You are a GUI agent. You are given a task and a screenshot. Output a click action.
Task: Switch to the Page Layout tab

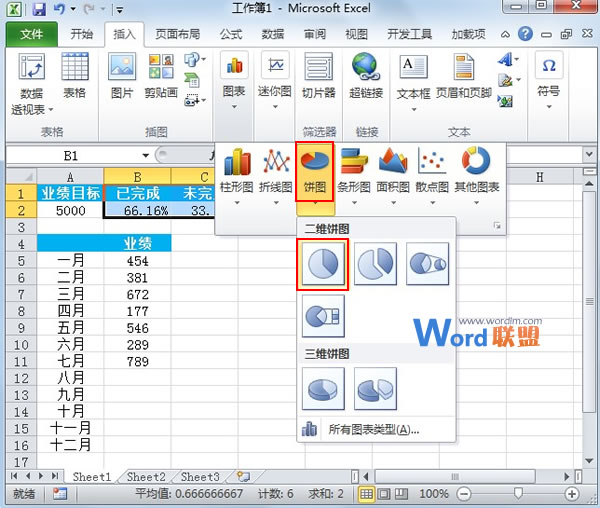[178, 34]
